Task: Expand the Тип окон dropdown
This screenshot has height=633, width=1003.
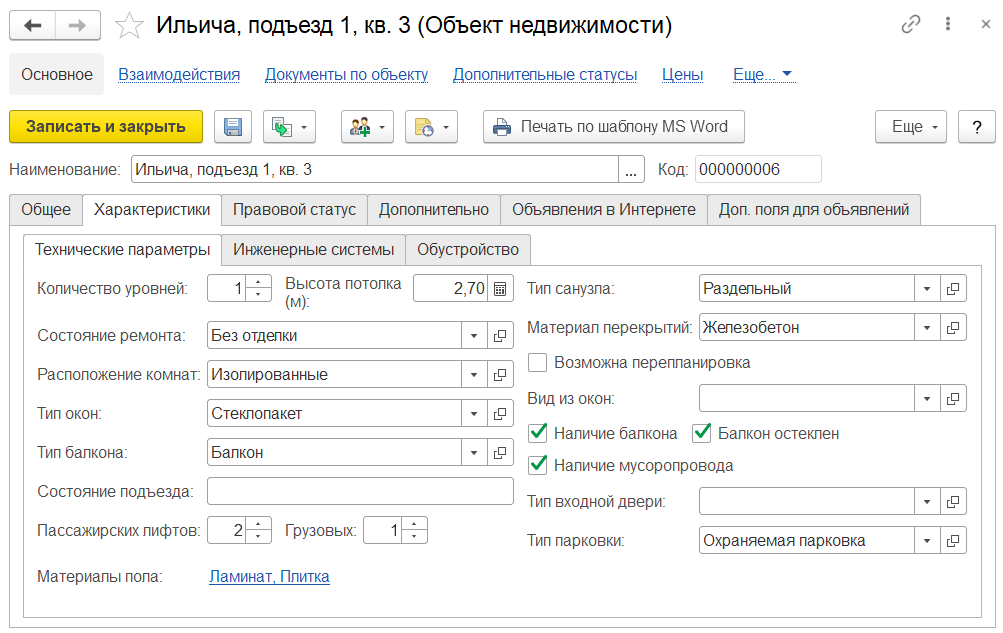Action: point(473,414)
